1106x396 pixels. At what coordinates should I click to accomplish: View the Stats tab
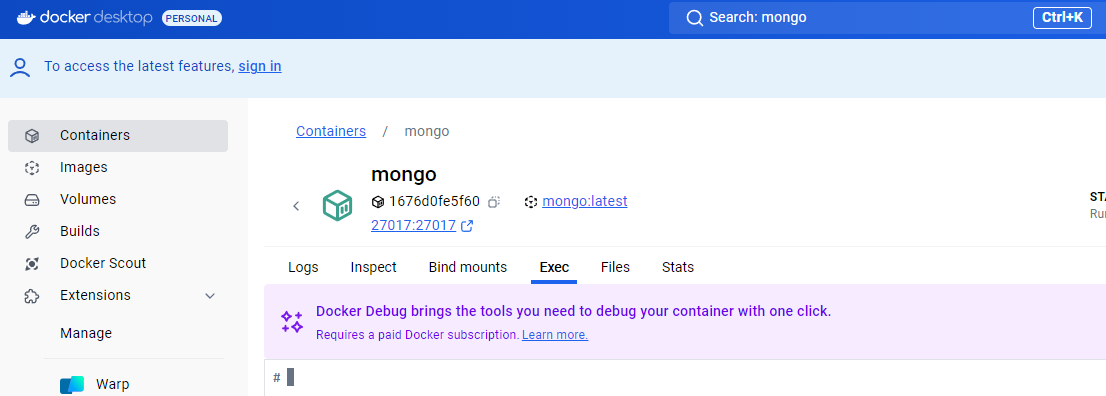click(x=678, y=268)
